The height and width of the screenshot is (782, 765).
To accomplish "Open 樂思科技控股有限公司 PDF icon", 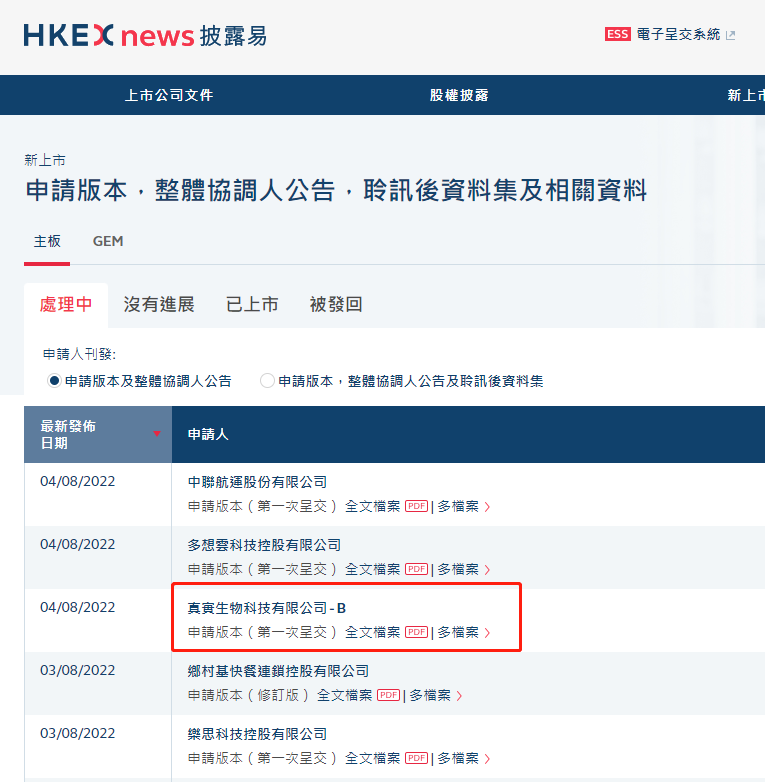I will 416,758.
